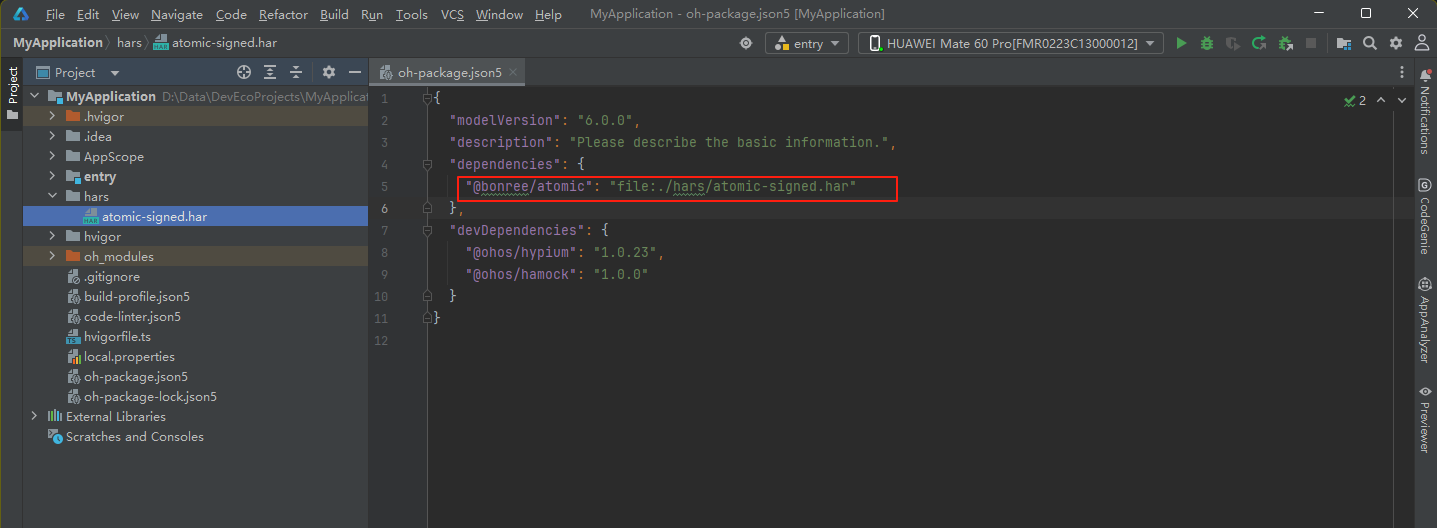Click the Stop run icon

(1311, 43)
